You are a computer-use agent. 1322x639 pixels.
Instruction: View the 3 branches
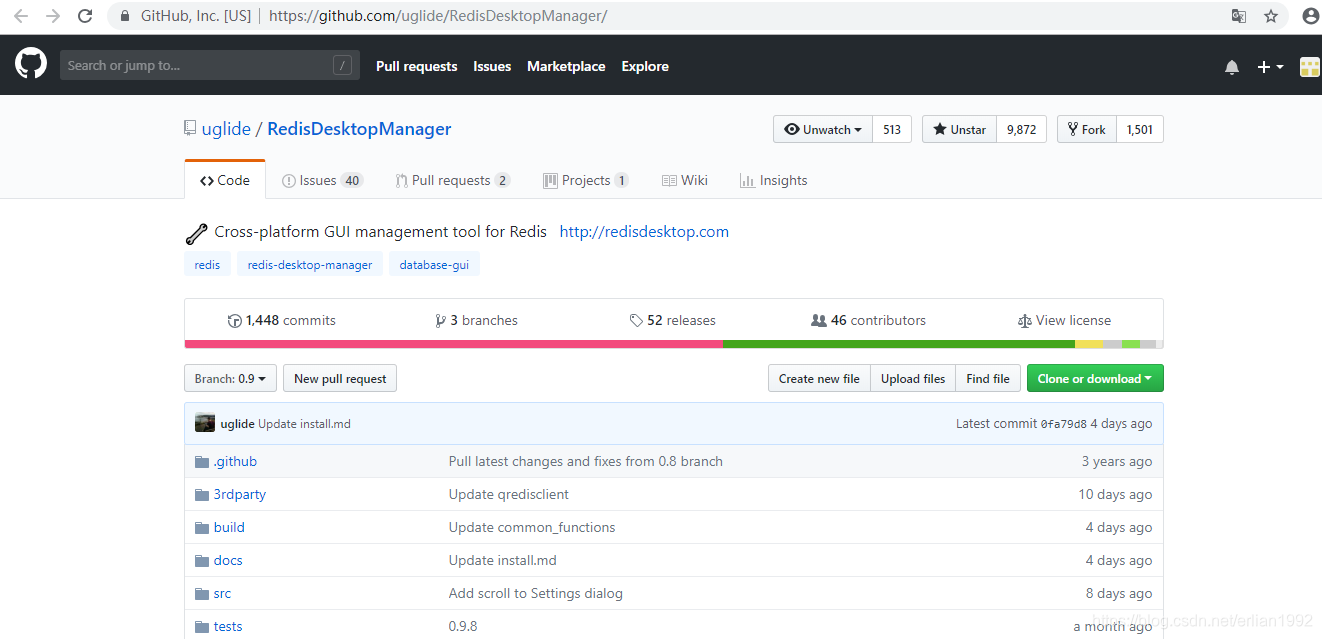[x=476, y=321]
